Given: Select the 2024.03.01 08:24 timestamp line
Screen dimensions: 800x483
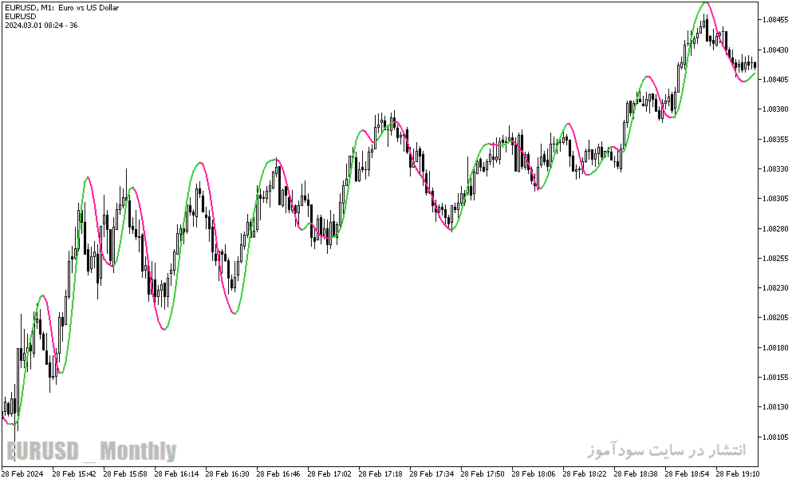Looking at the screenshot, I should pos(41,25).
